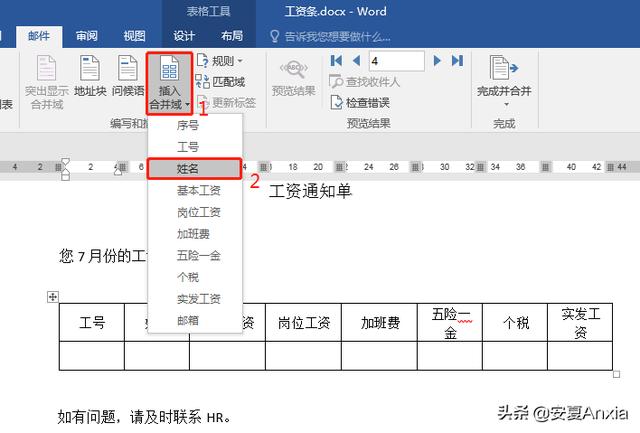Click the 实发工资 table header cell
The image size is (640, 433).
point(580,323)
